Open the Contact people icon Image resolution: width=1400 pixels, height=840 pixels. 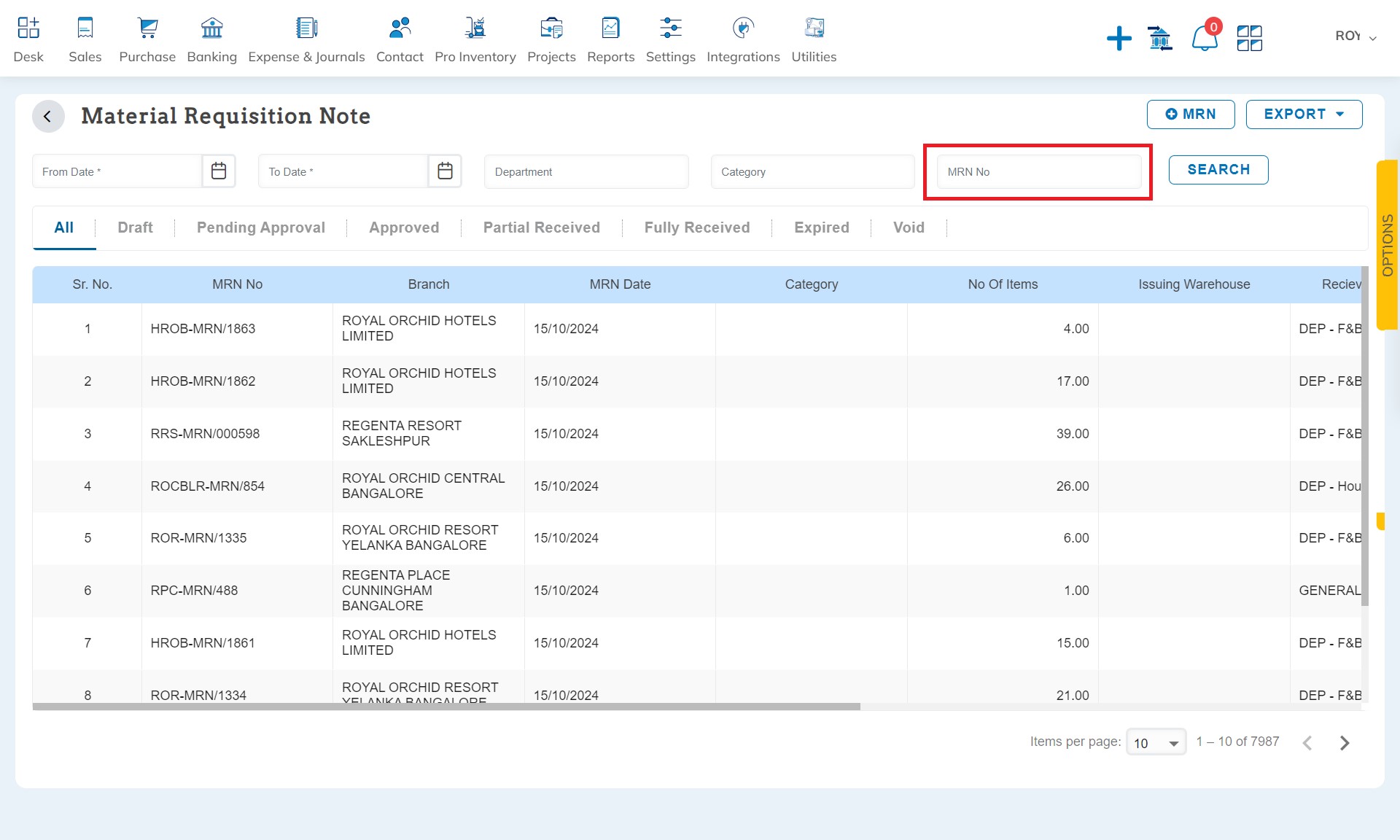[x=400, y=28]
